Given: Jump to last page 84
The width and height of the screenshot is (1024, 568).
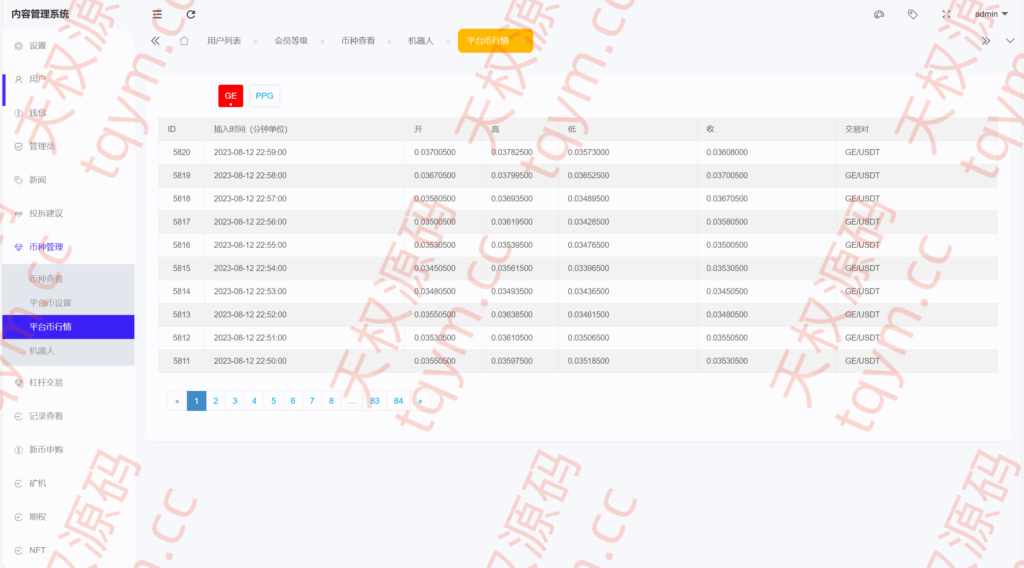Looking at the screenshot, I should pyautogui.click(x=398, y=401).
